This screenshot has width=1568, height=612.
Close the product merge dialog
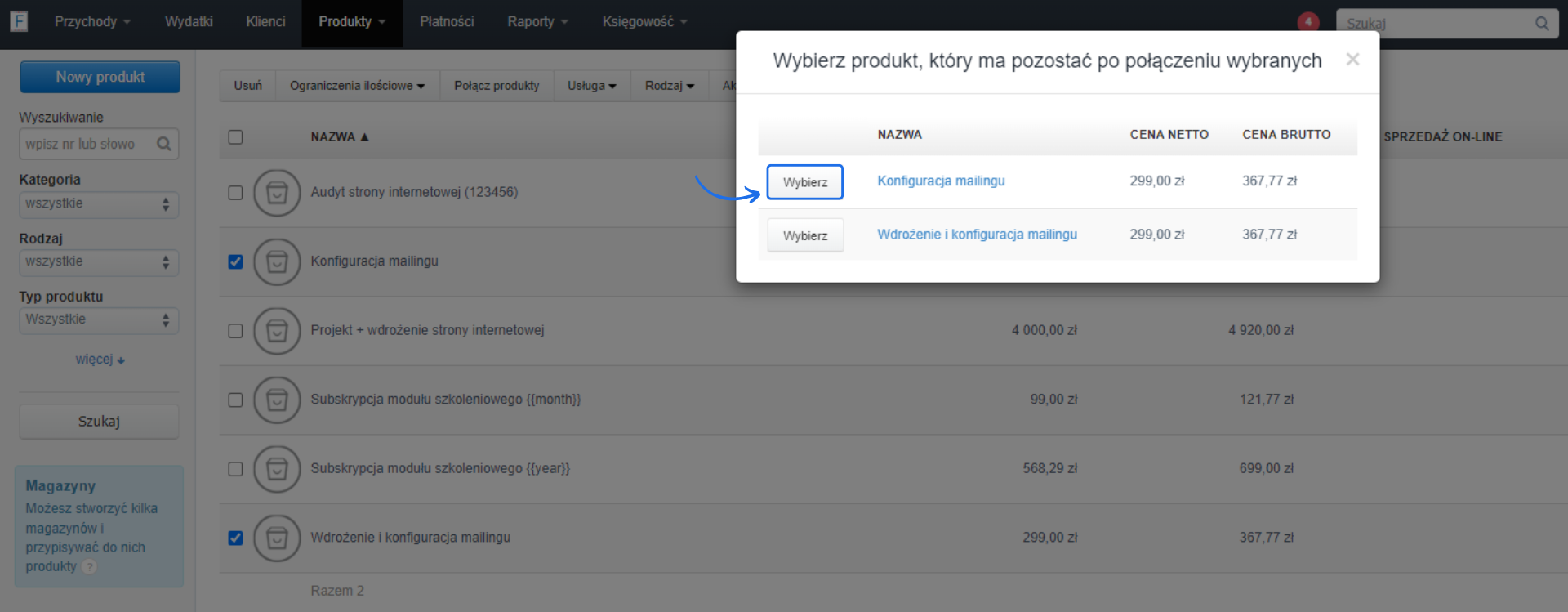[1352, 60]
